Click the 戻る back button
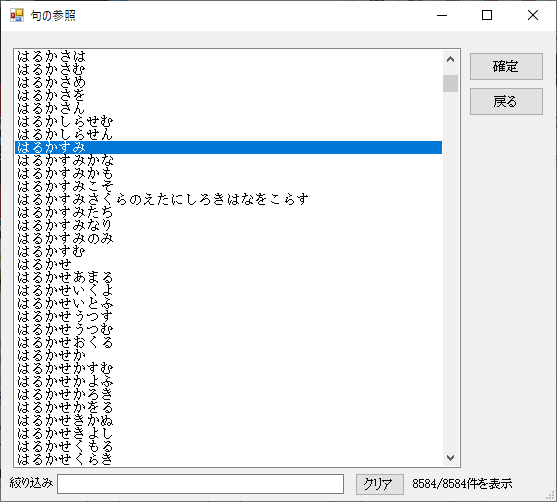The height and width of the screenshot is (502, 557). [x=506, y=102]
